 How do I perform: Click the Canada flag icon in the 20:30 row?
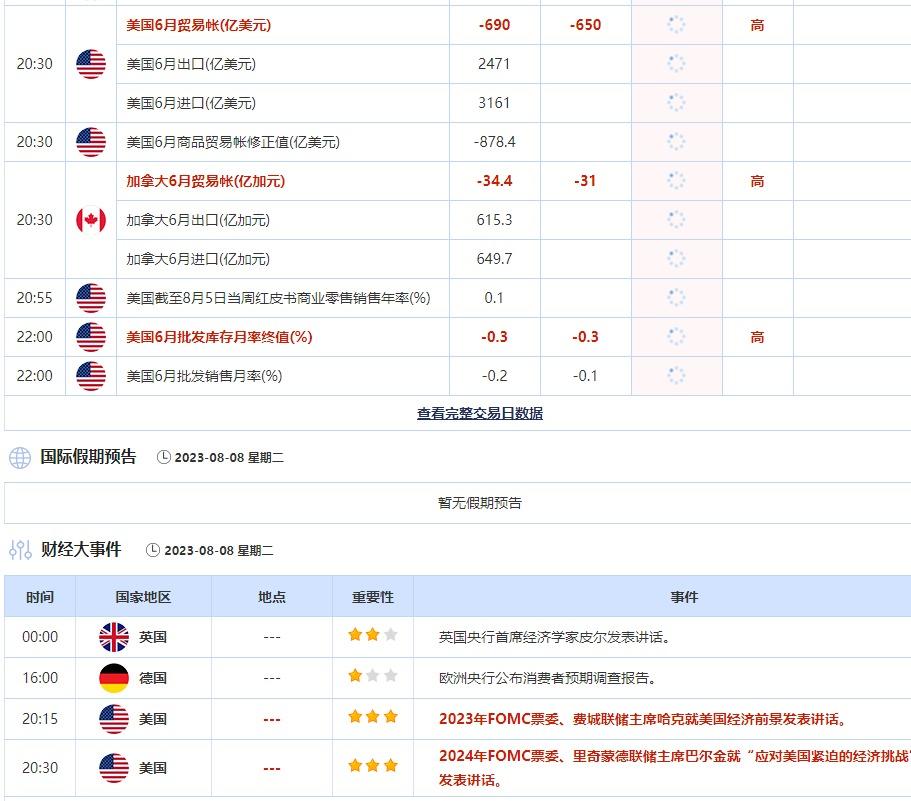pos(91,220)
